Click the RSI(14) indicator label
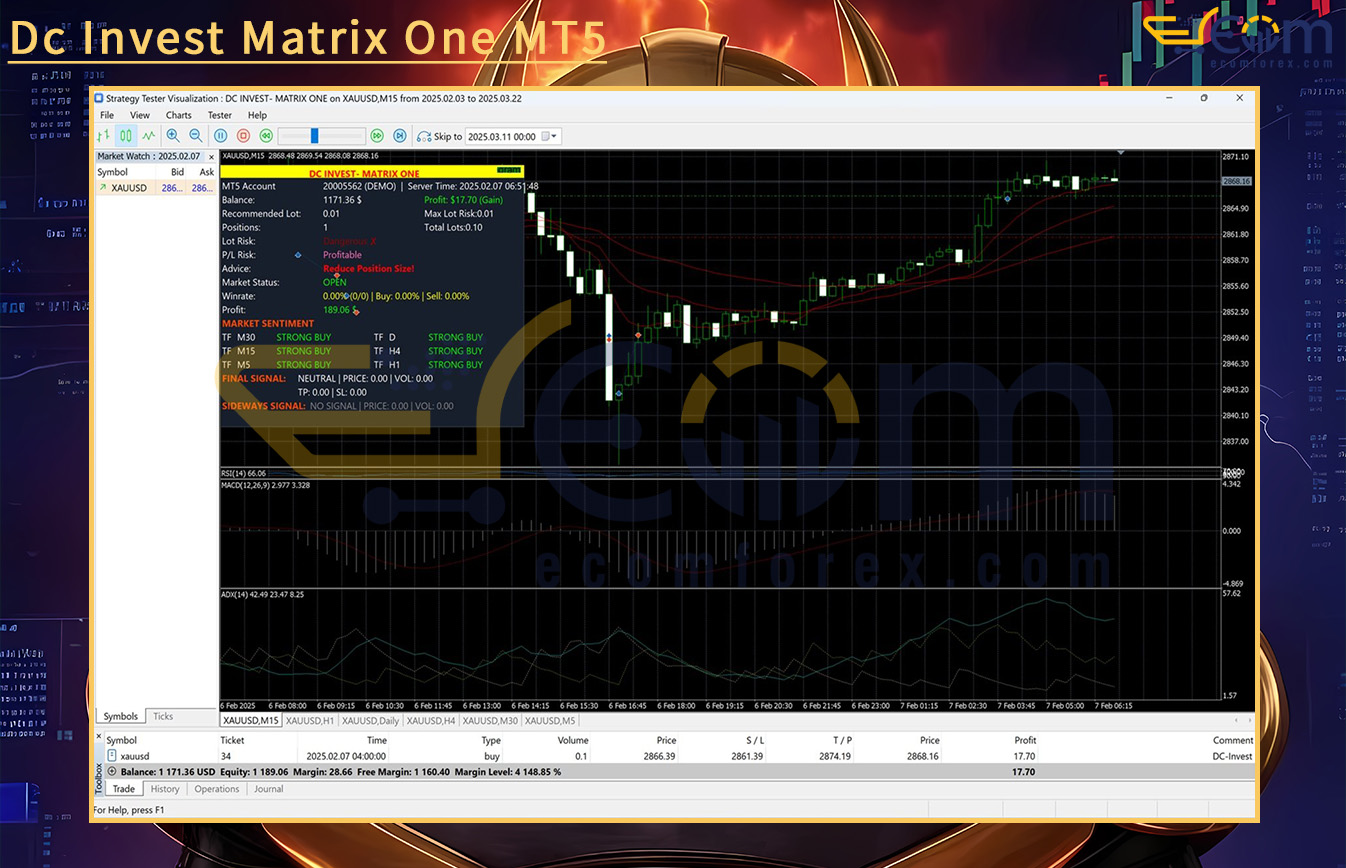The width and height of the screenshot is (1346, 868). pyautogui.click(x=243, y=473)
